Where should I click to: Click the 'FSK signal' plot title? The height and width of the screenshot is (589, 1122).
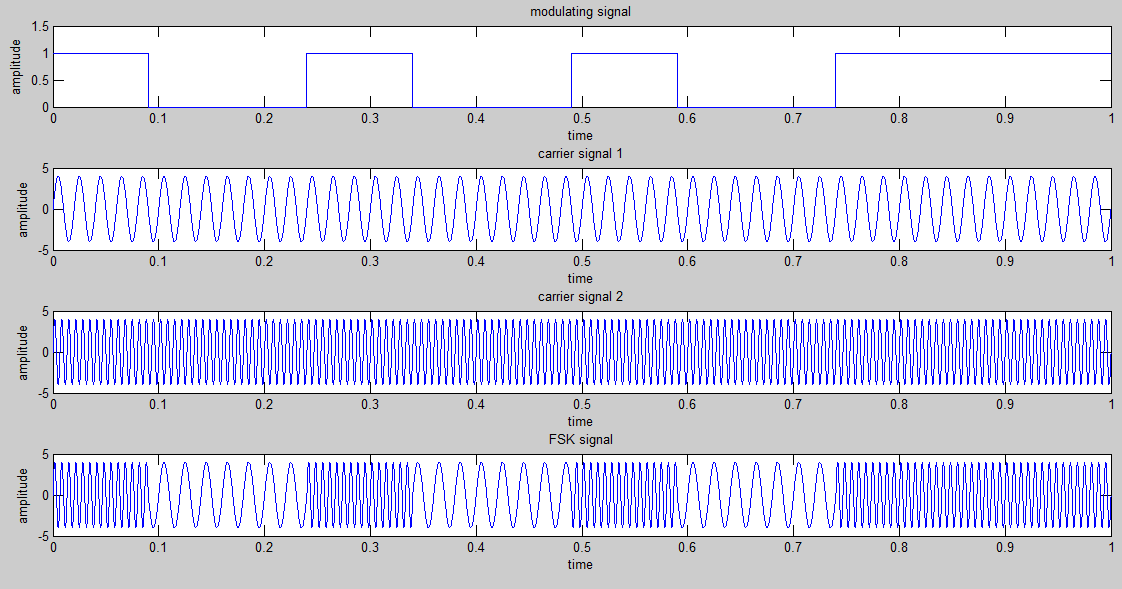(x=581, y=439)
